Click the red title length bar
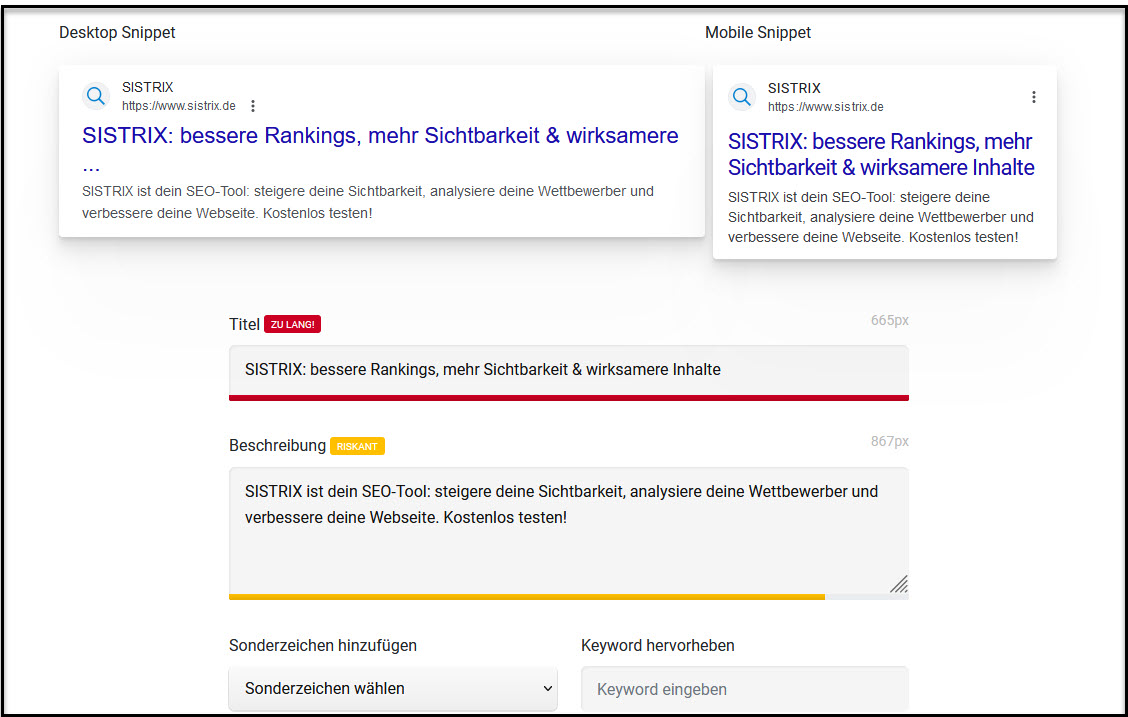The image size is (1128, 717). 568,398
